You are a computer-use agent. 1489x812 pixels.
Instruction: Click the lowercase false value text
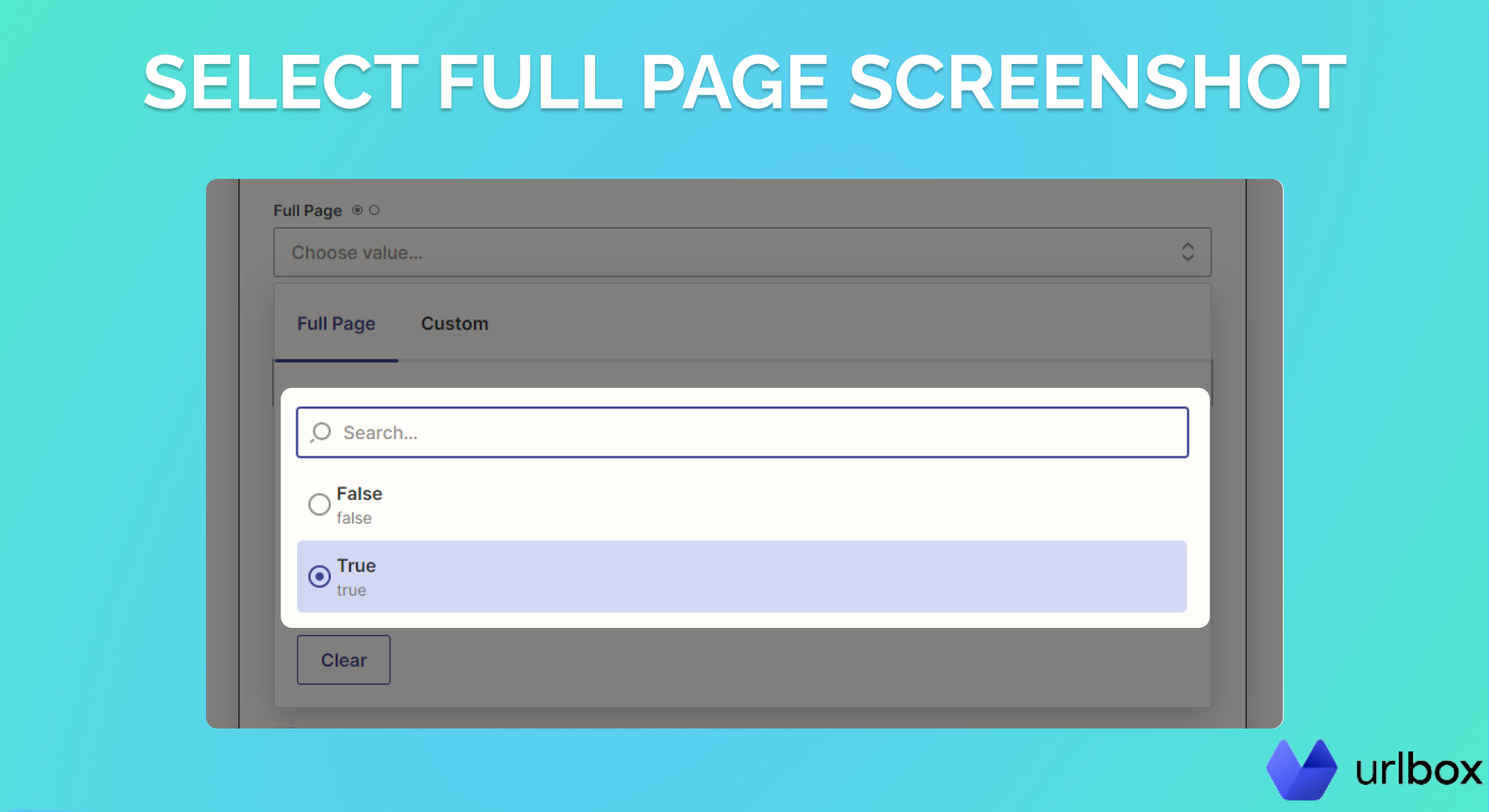coord(353,519)
